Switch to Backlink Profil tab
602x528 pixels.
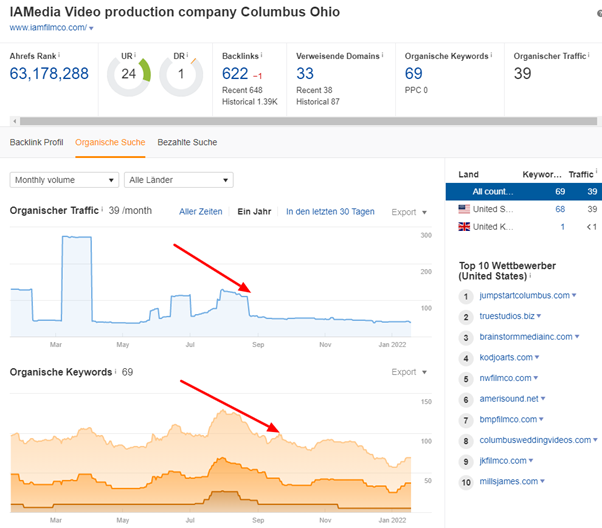click(36, 142)
